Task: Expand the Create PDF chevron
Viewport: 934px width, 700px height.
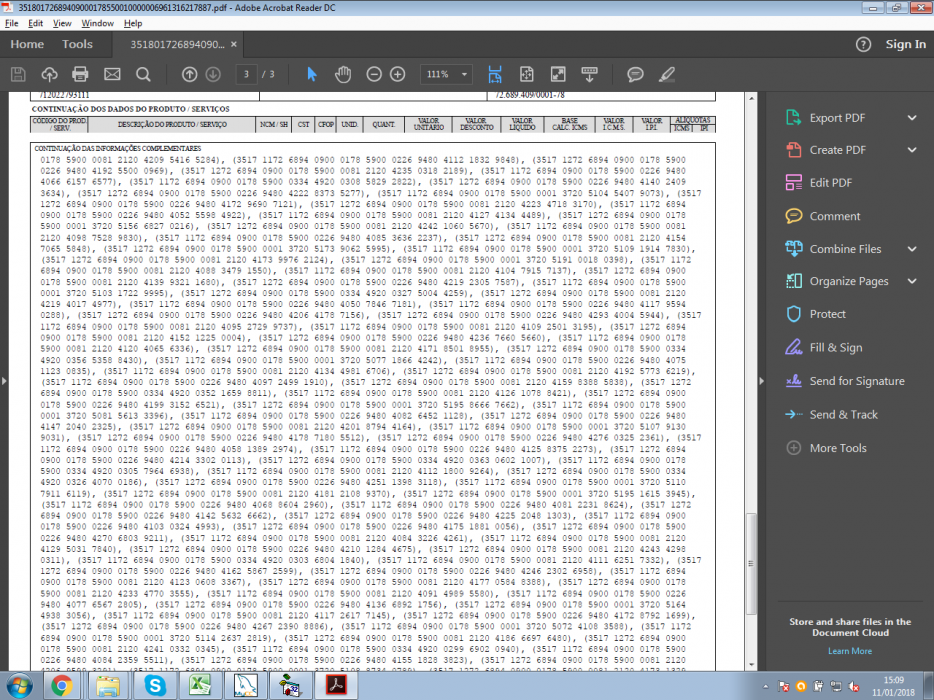Action: click(x=912, y=150)
